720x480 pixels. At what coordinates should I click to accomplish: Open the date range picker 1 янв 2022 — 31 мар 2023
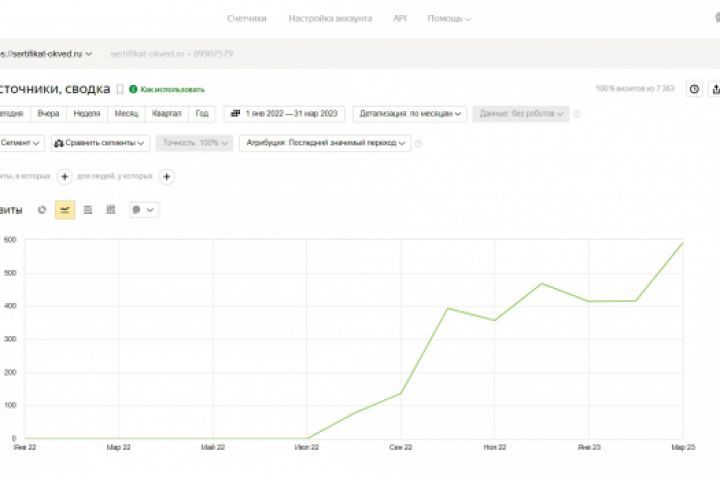284,113
